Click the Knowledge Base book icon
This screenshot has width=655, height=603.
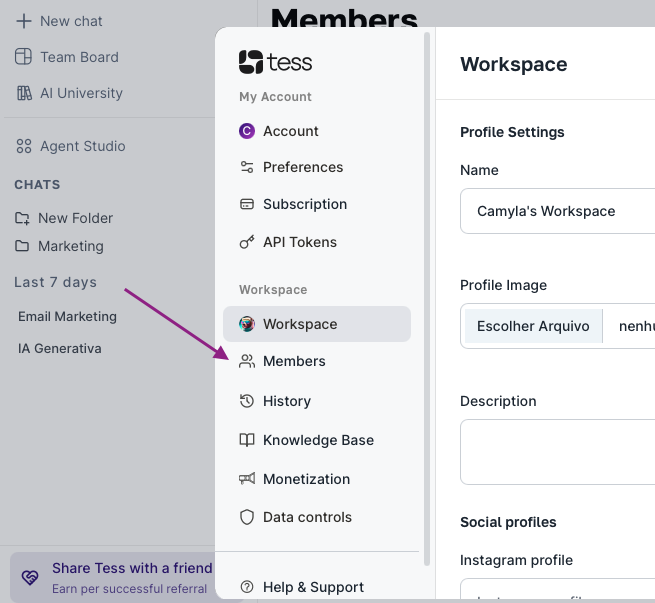(x=247, y=440)
